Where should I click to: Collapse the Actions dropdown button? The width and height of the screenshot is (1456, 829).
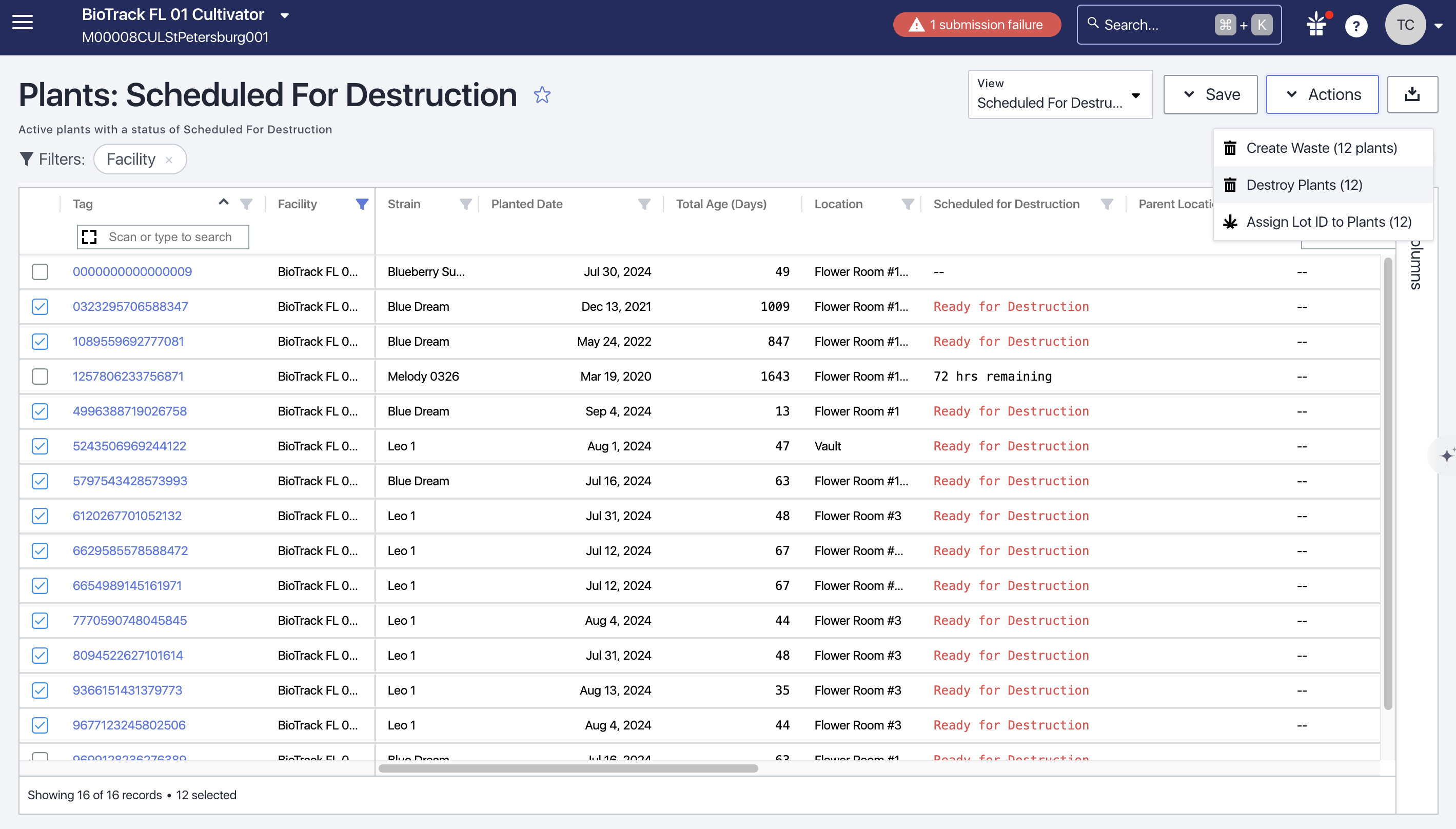click(1322, 94)
